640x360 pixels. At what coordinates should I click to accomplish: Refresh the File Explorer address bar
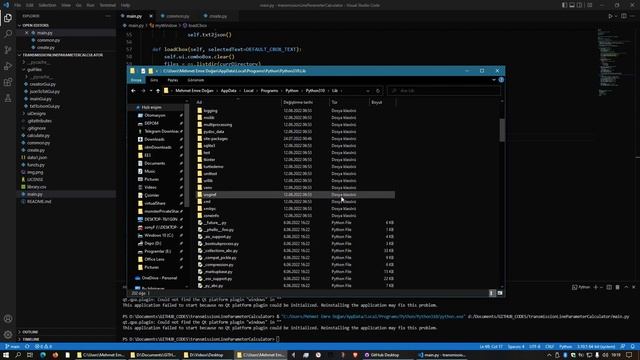(378, 91)
